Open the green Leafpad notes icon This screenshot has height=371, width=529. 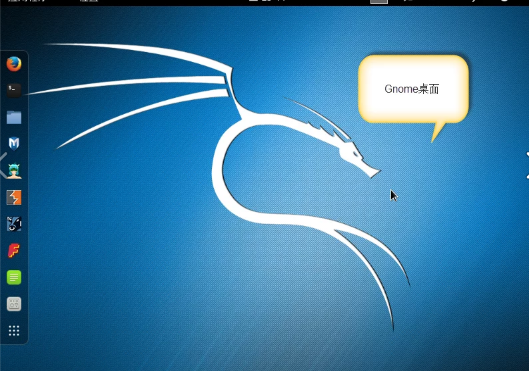coord(14,278)
